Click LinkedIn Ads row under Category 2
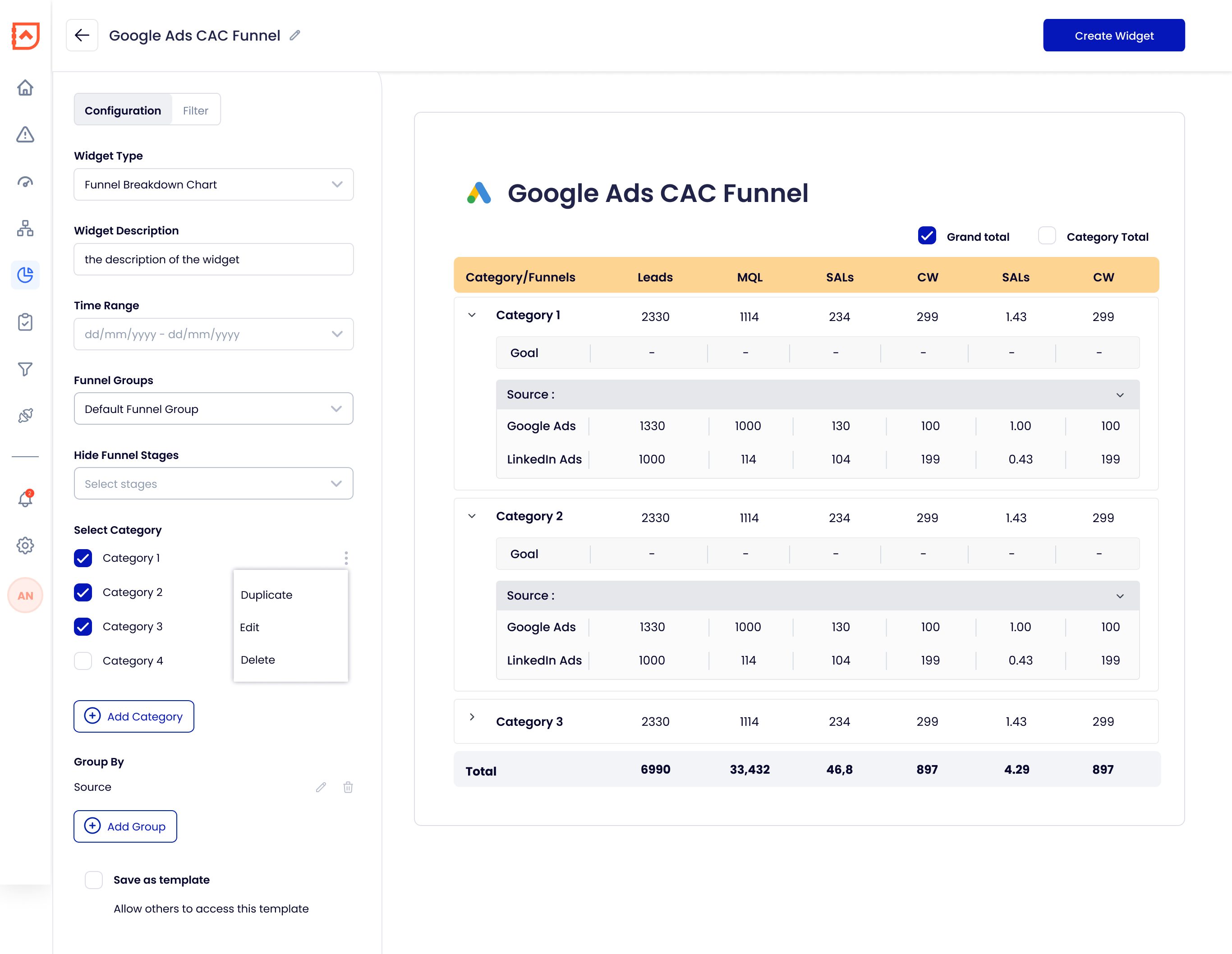This screenshot has width=1232, height=954. [818, 660]
